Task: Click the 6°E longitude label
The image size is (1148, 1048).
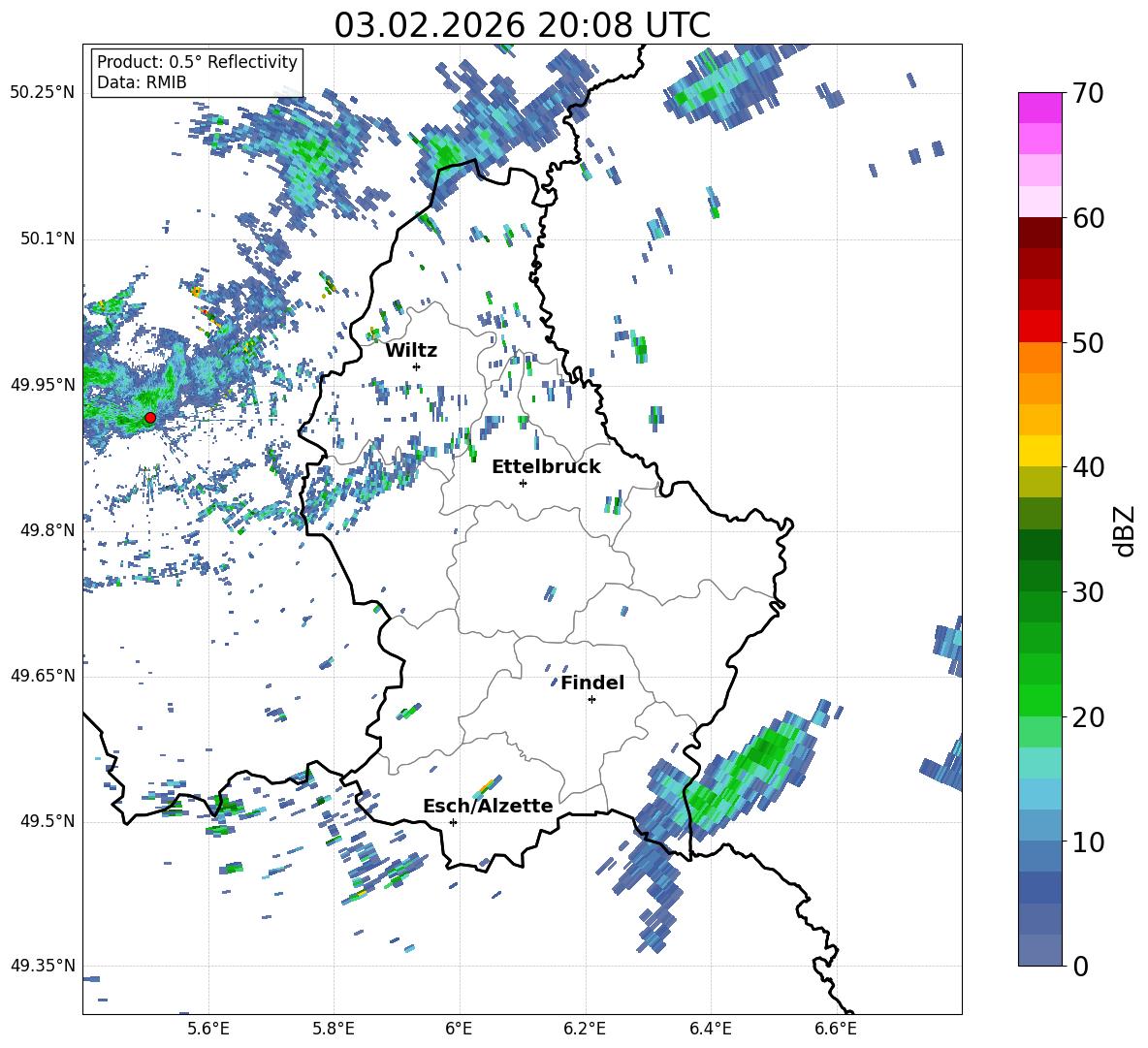Action: pyautogui.click(x=459, y=1029)
